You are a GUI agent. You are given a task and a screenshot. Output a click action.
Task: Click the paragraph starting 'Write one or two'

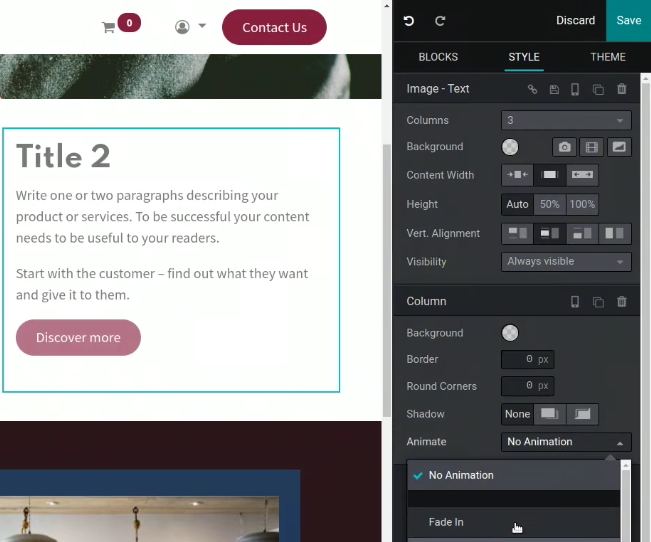[x=162, y=216]
